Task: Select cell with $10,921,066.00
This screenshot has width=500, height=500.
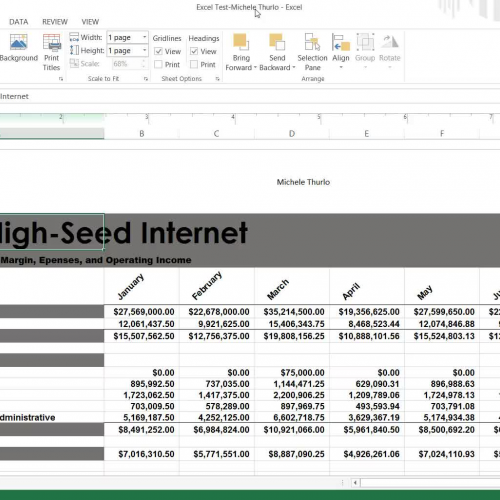Action: click(292, 430)
